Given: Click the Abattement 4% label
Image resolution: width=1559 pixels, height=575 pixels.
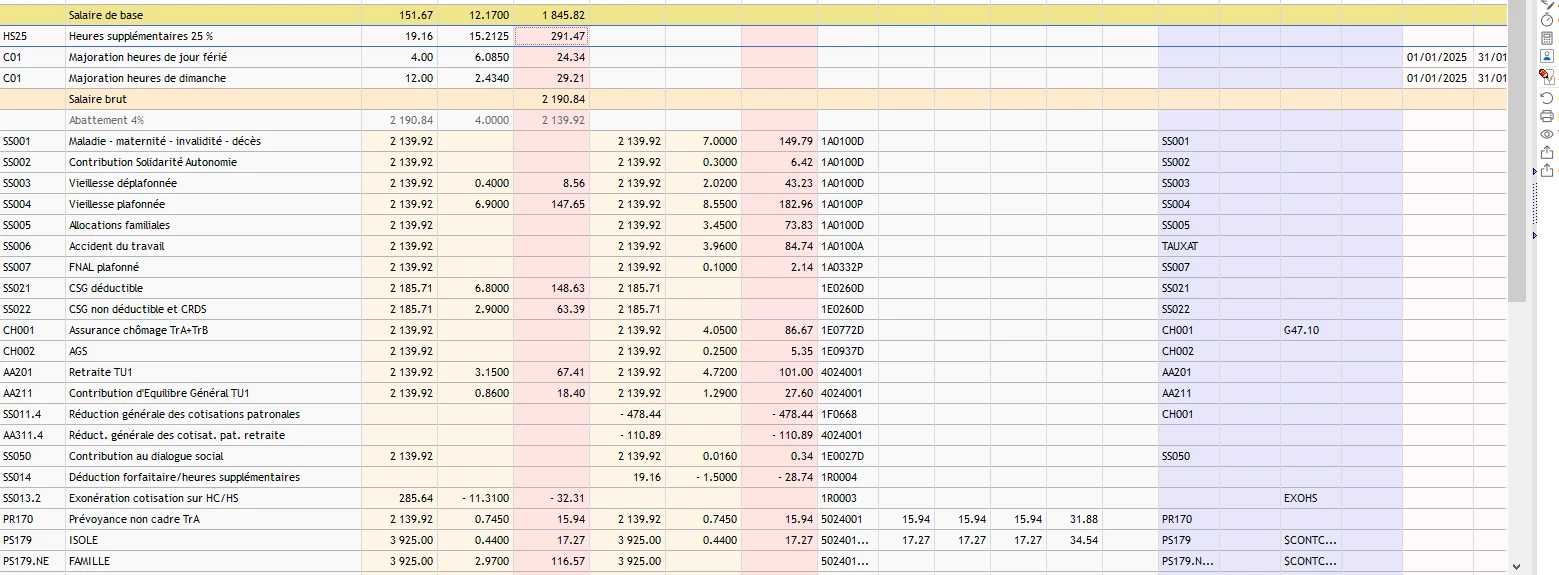Looking at the screenshot, I should point(106,120).
